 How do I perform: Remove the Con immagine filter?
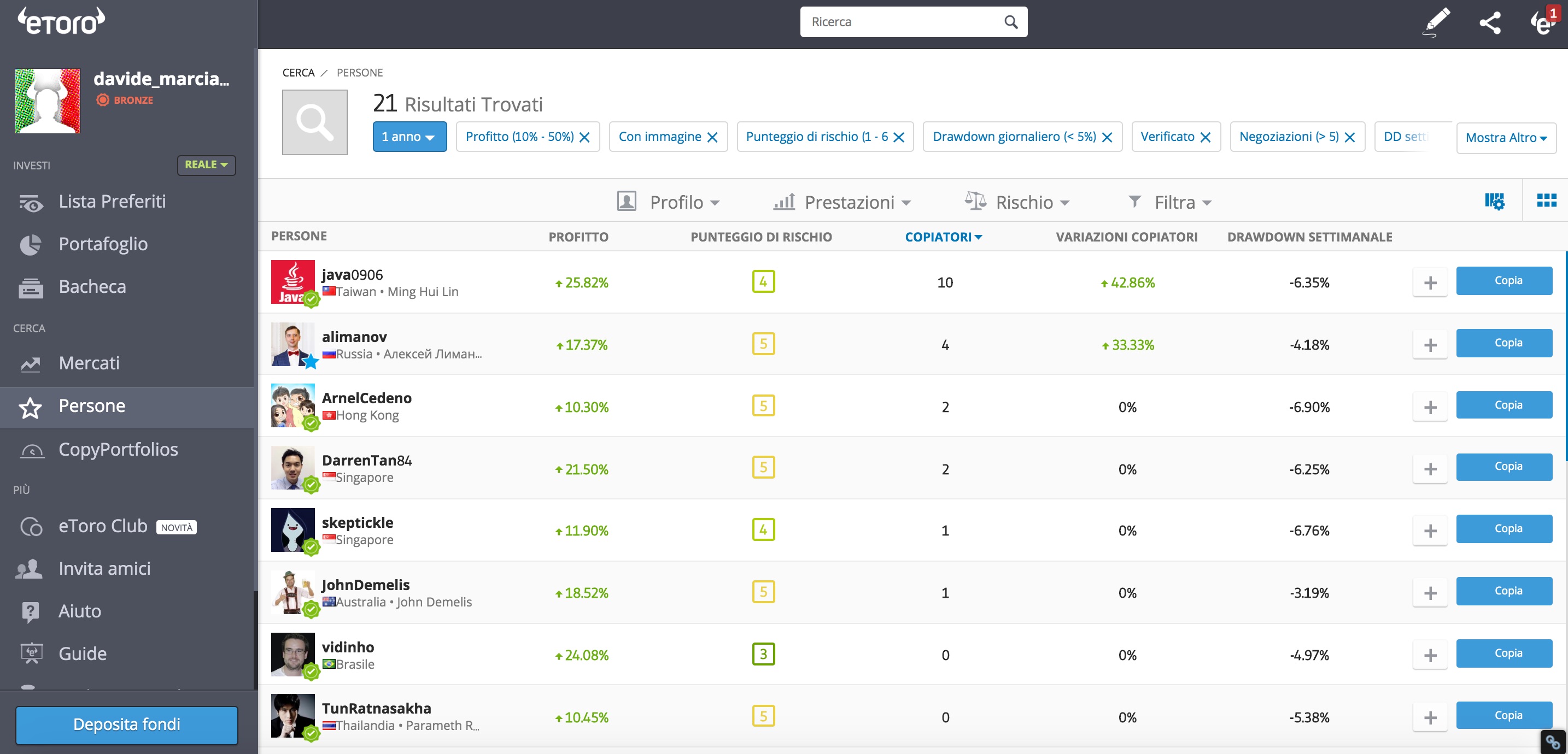(x=712, y=138)
